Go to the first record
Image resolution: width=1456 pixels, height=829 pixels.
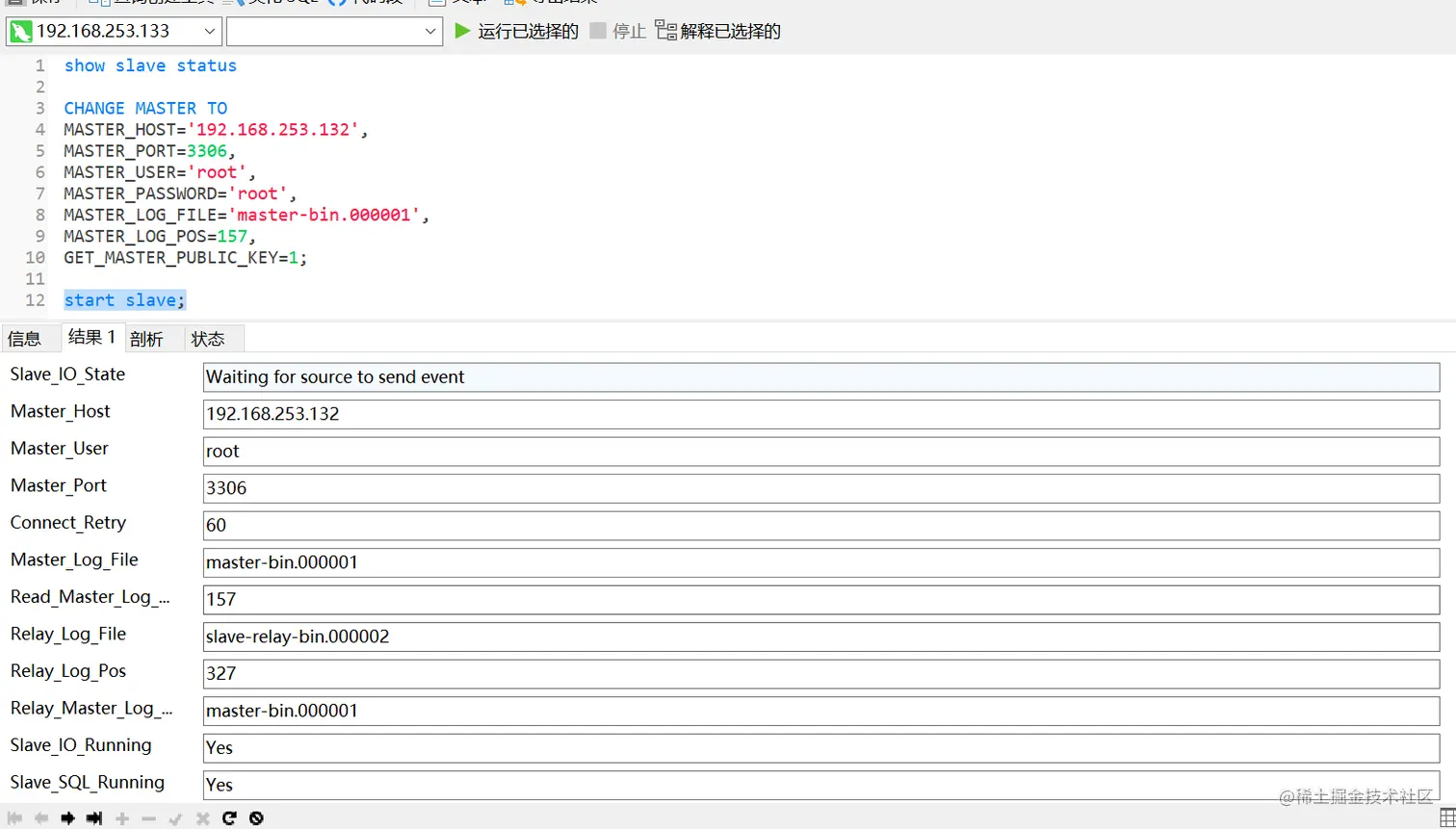14,818
